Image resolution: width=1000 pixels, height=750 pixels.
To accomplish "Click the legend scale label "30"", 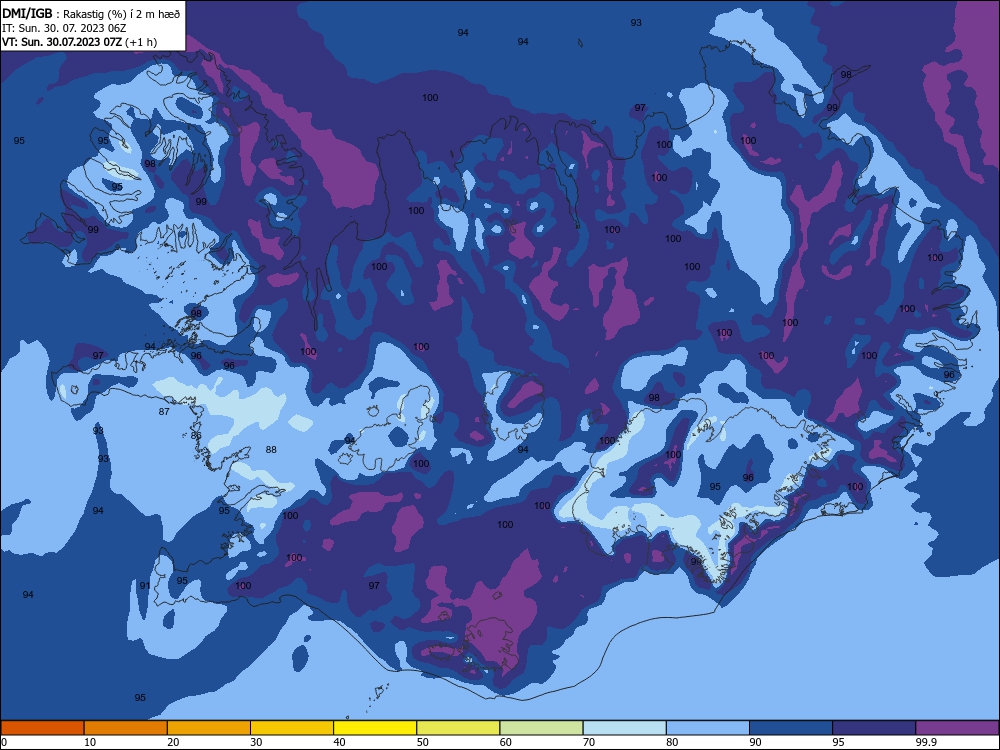I will (x=256, y=742).
